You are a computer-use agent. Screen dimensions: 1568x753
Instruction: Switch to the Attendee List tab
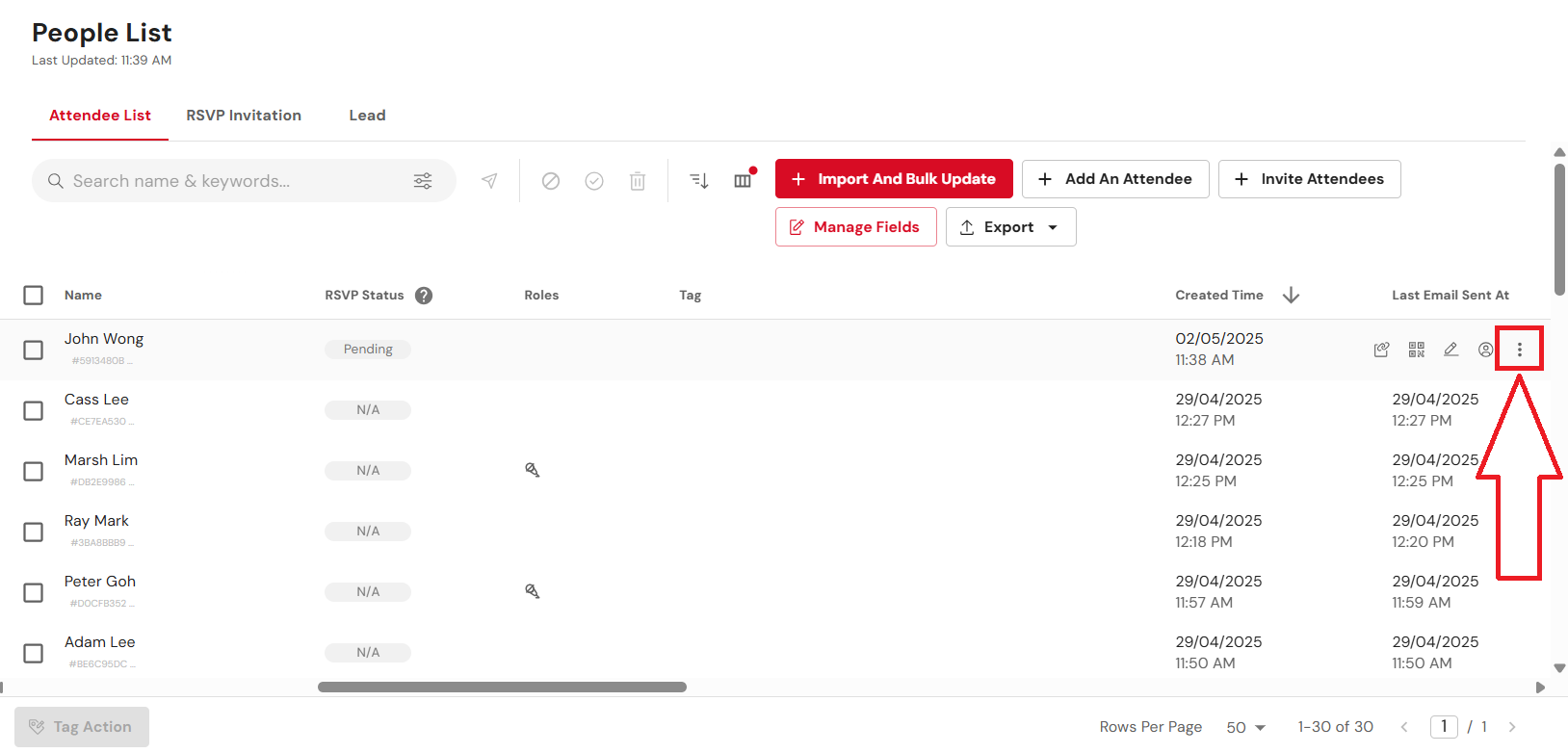point(100,116)
